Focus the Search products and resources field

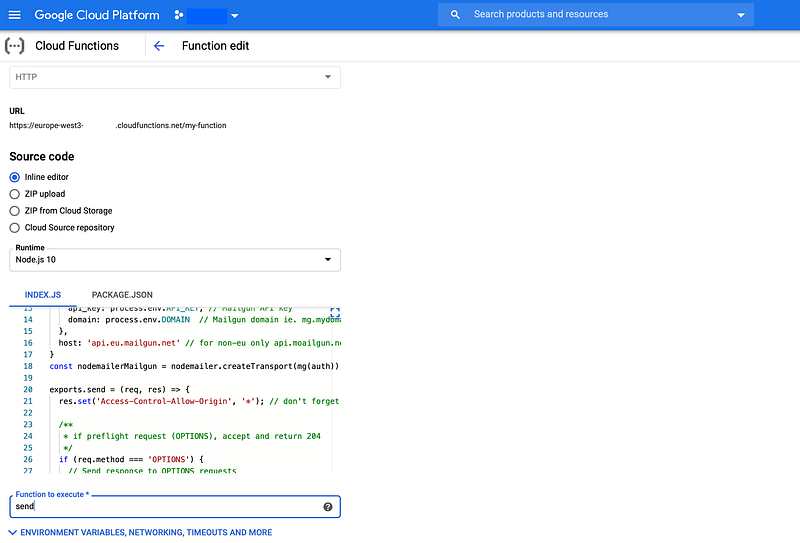(596, 14)
